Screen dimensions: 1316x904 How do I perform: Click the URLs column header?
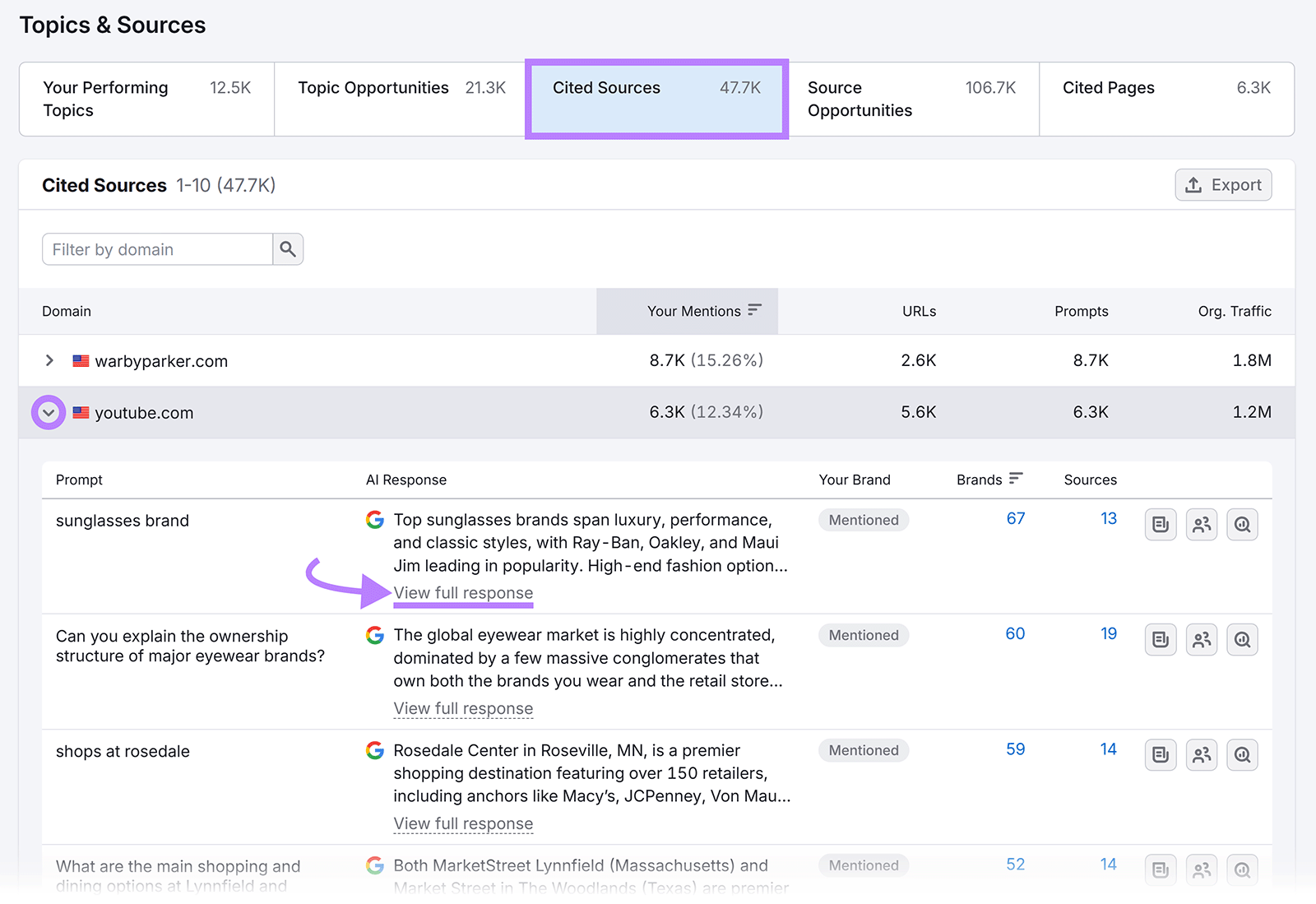click(x=919, y=311)
